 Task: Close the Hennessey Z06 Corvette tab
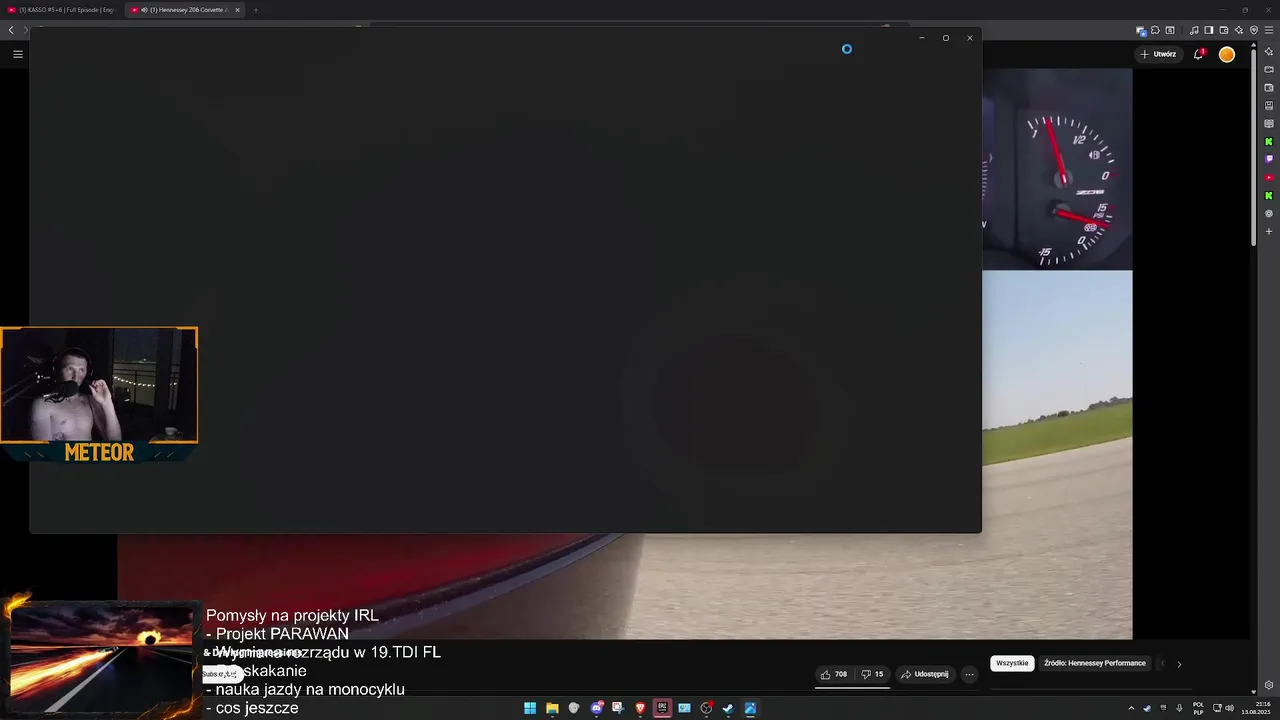(237, 10)
